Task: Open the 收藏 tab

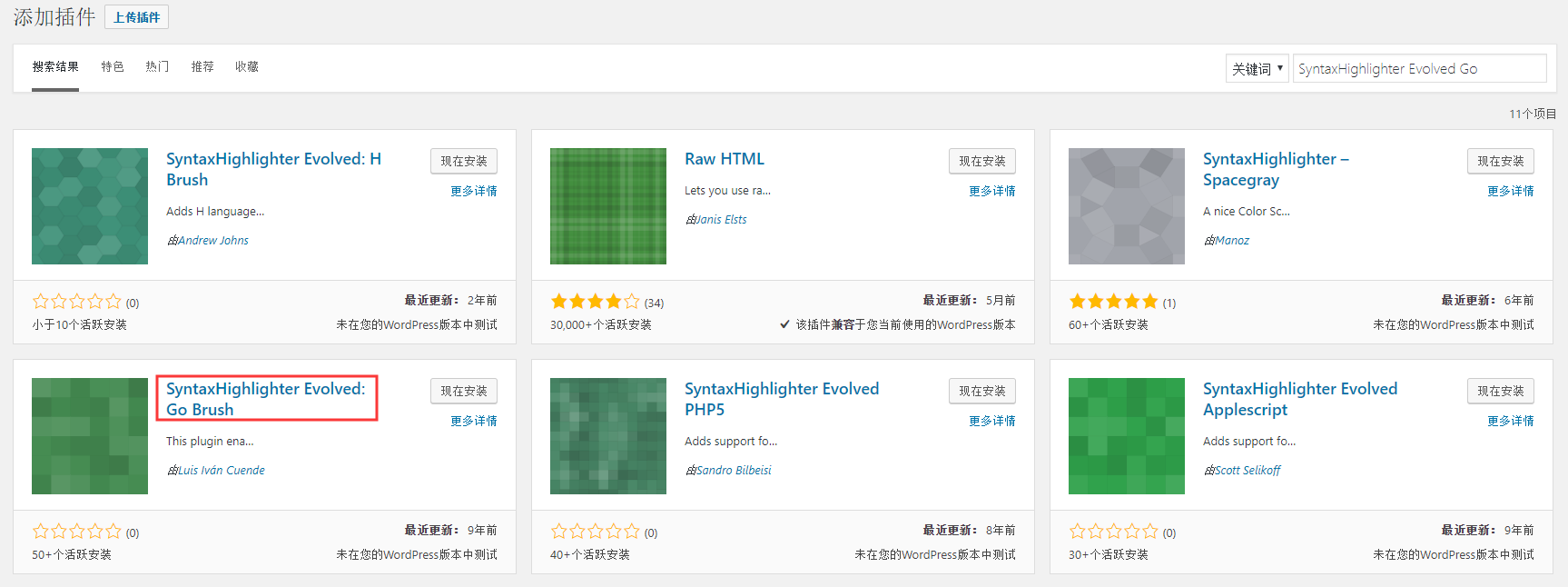Action: pos(247,67)
